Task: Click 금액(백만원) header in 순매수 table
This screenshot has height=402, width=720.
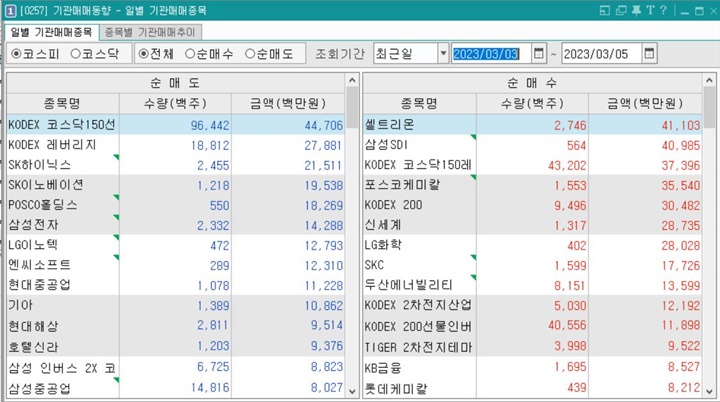Action: pos(645,103)
